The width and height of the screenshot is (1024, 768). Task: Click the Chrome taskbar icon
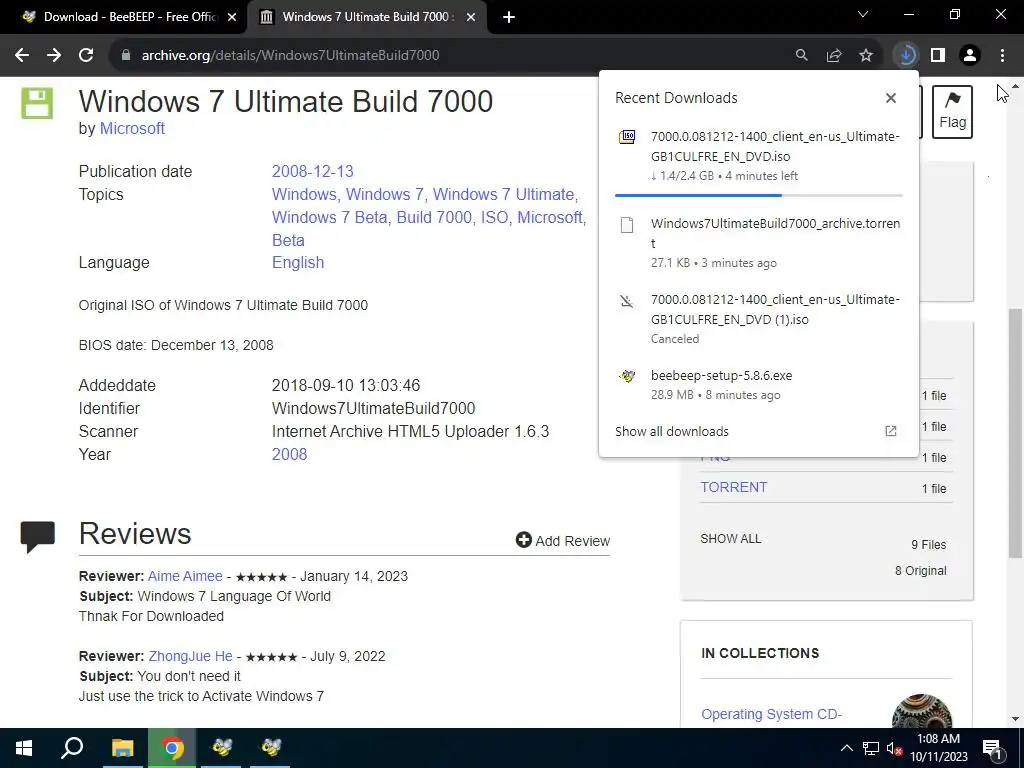click(x=172, y=748)
